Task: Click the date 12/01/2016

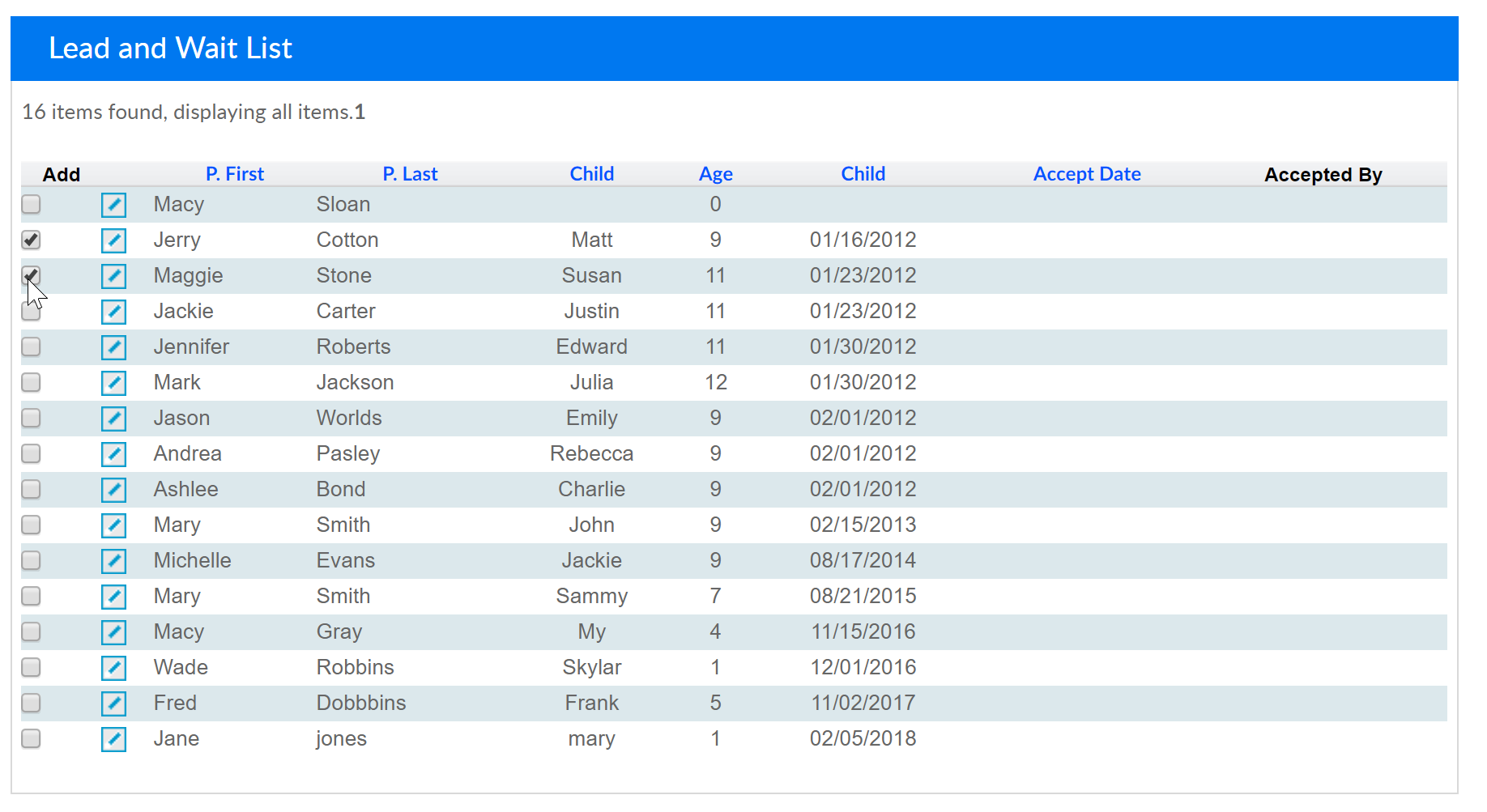Action: point(863,667)
